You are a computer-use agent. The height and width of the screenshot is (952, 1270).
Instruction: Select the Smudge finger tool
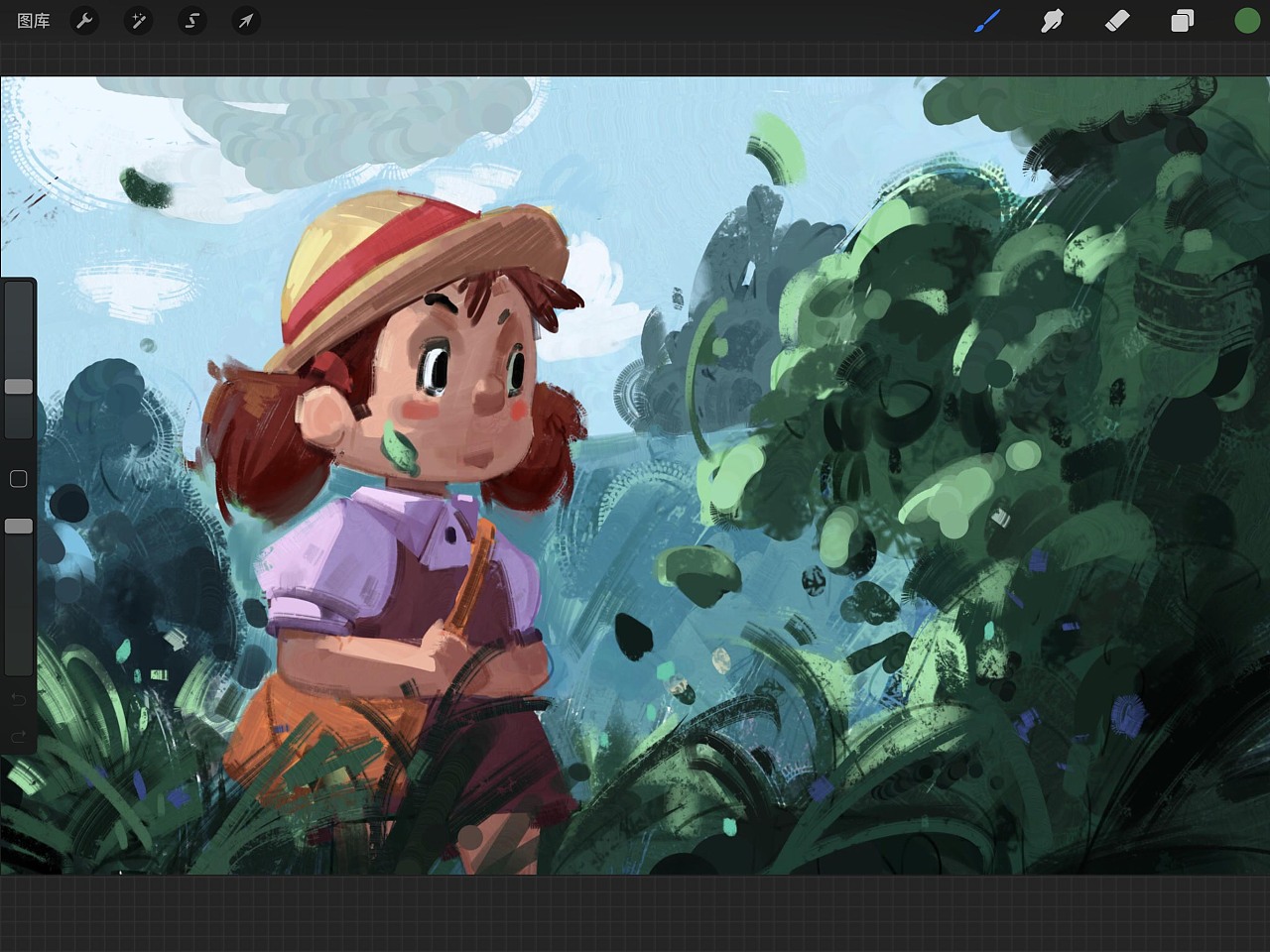point(1052,21)
